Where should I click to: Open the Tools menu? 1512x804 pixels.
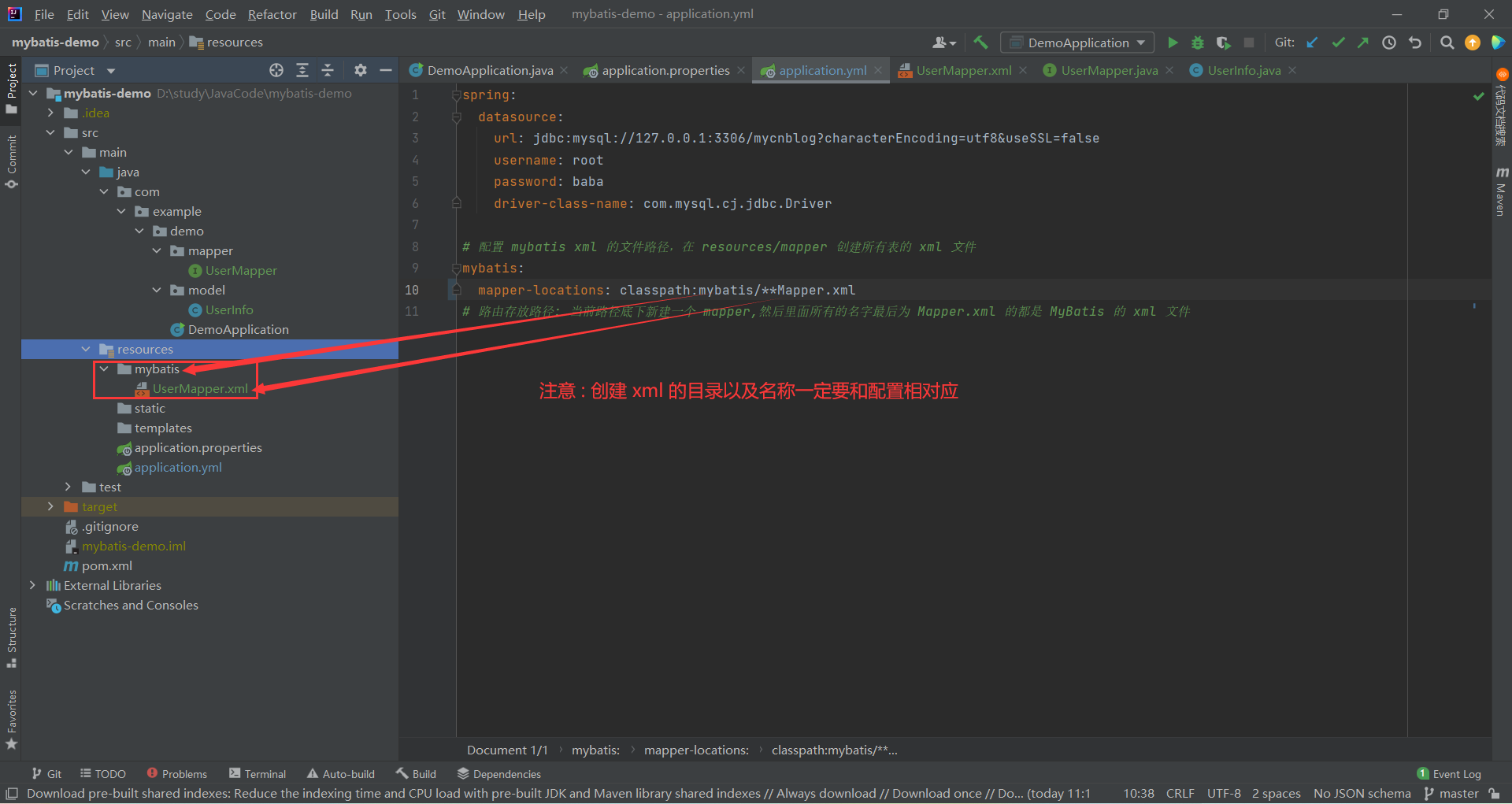(400, 14)
